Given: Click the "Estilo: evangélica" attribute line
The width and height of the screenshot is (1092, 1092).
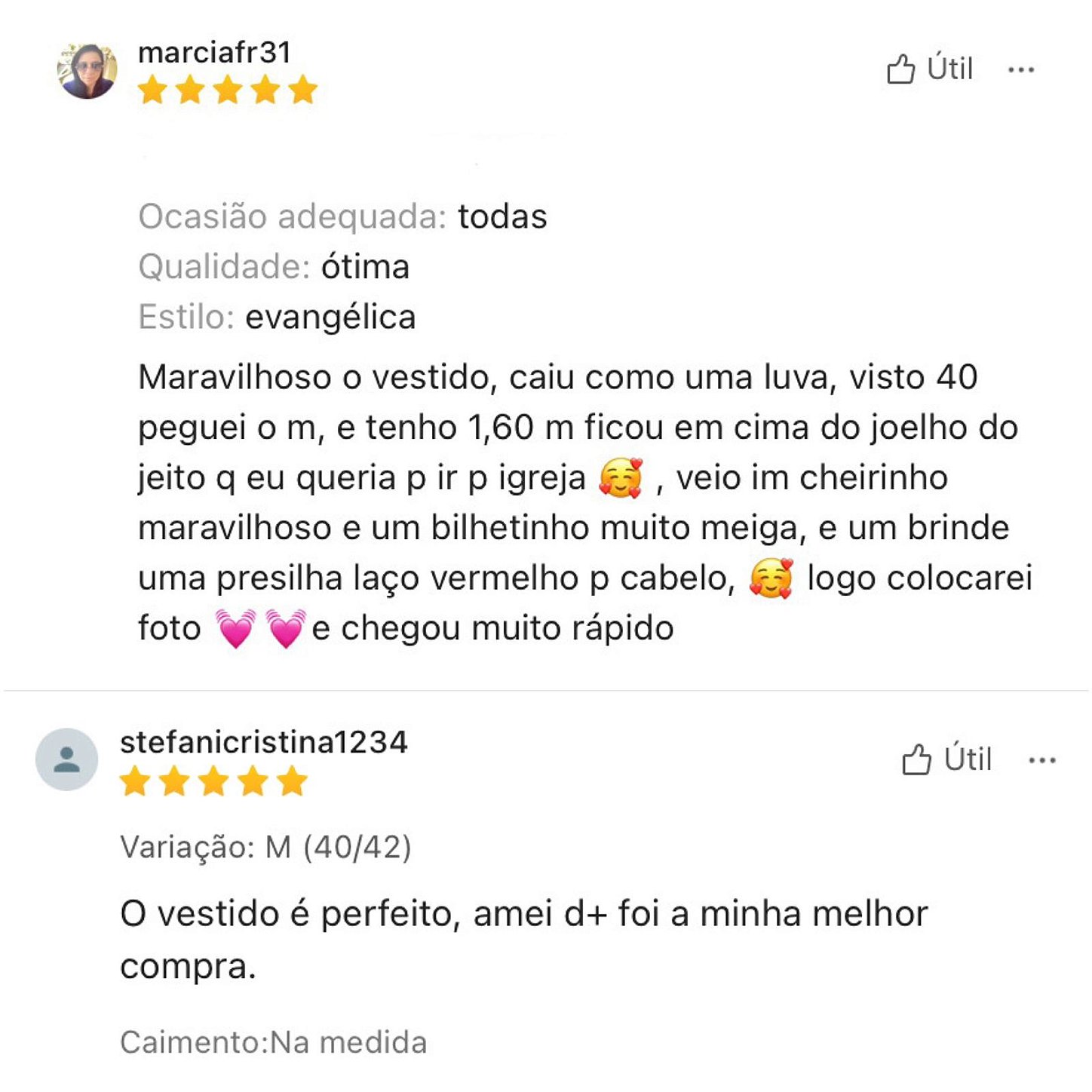Looking at the screenshot, I should click(277, 317).
